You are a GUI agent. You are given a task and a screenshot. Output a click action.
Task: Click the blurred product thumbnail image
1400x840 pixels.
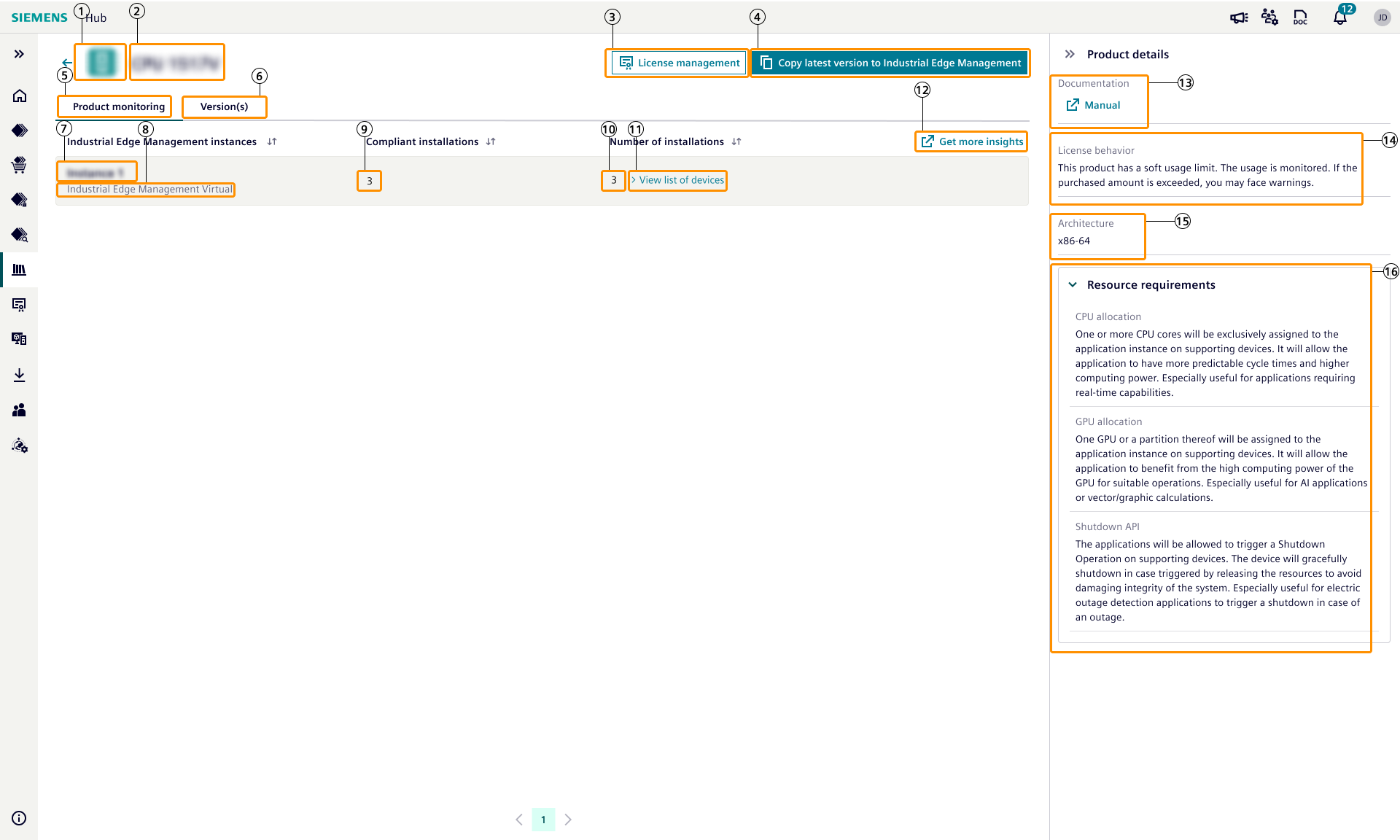pos(101,62)
